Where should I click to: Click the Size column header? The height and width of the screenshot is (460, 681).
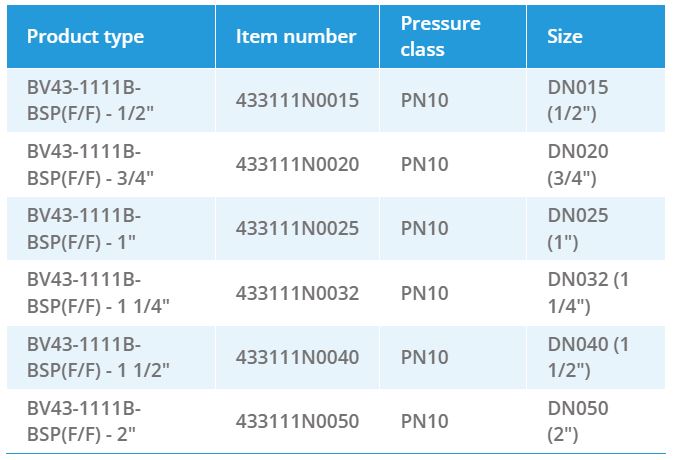(x=565, y=37)
